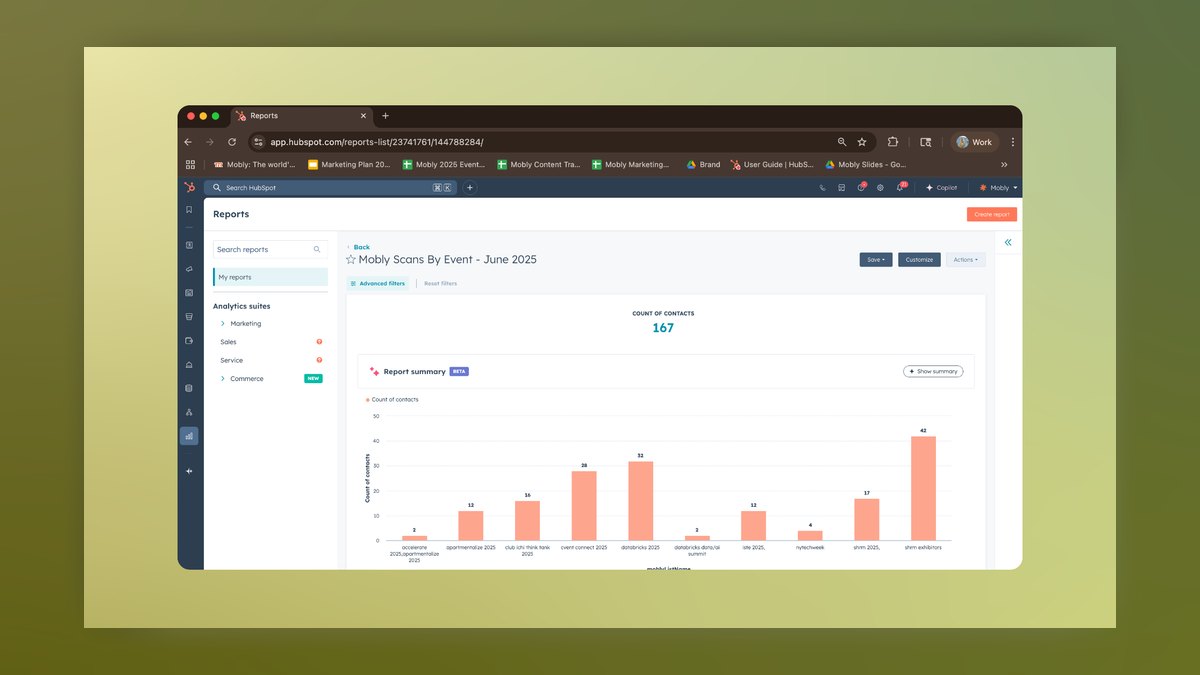Expand the right panel double-chevron
1200x675 pixels.
click(x=1008, y=242)
